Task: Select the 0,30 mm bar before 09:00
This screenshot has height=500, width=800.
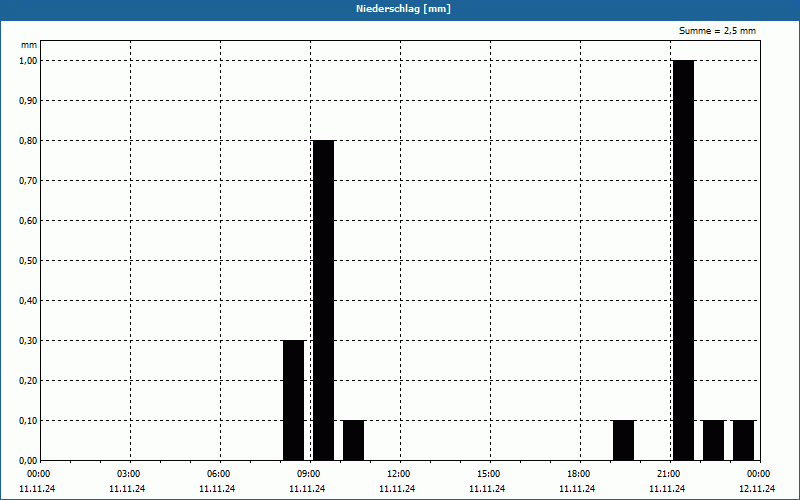Action: 293,401
